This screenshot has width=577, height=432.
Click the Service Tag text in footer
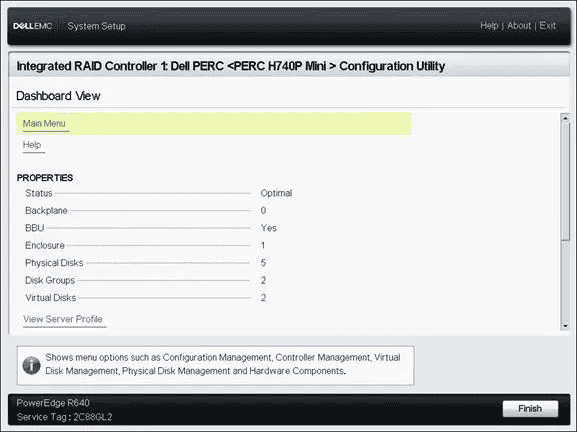click(64, 417)
